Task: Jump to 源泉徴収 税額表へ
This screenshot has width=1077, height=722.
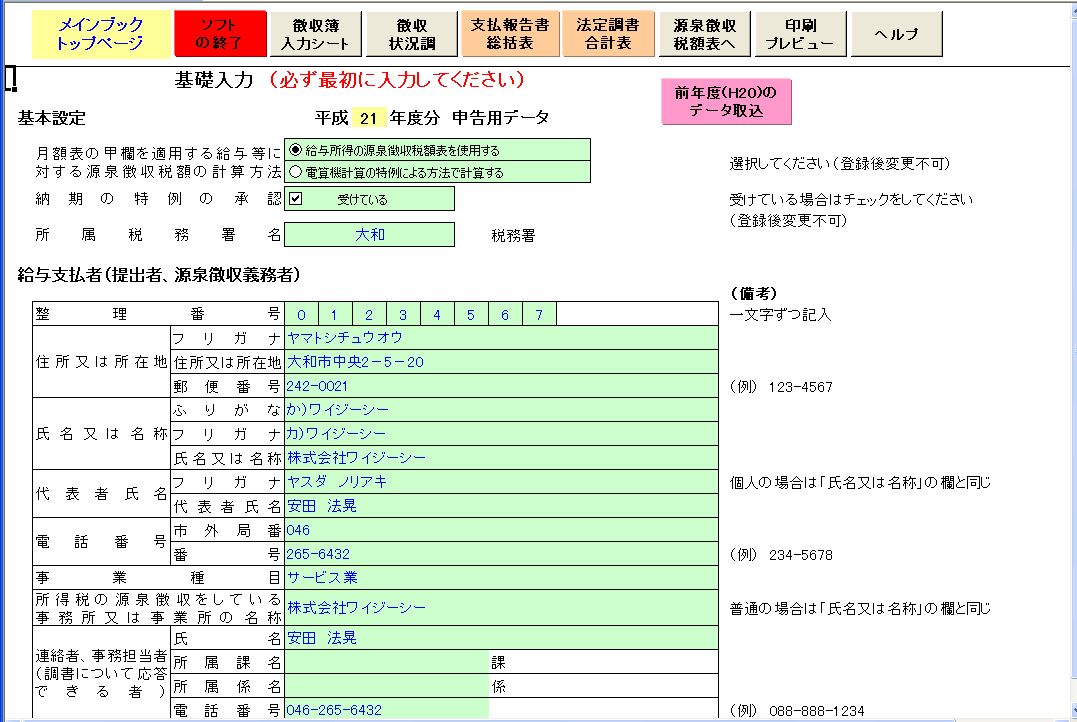Action: coord(706,34)
